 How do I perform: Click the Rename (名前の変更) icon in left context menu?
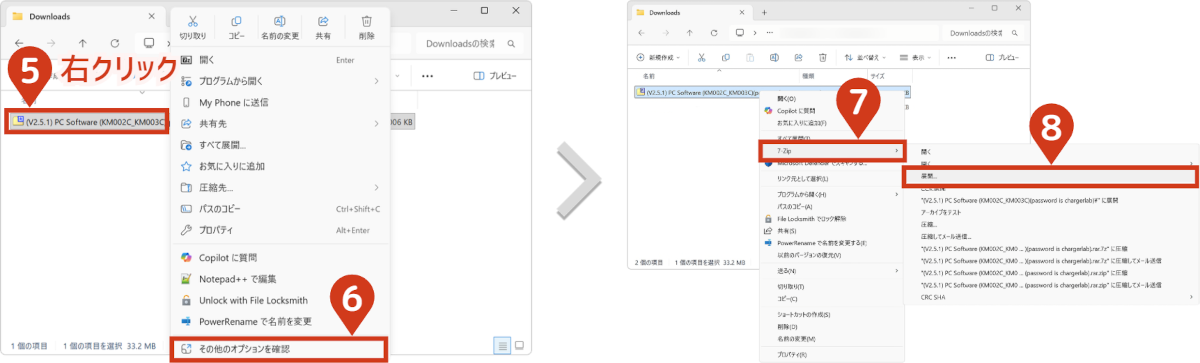(280, 21)
